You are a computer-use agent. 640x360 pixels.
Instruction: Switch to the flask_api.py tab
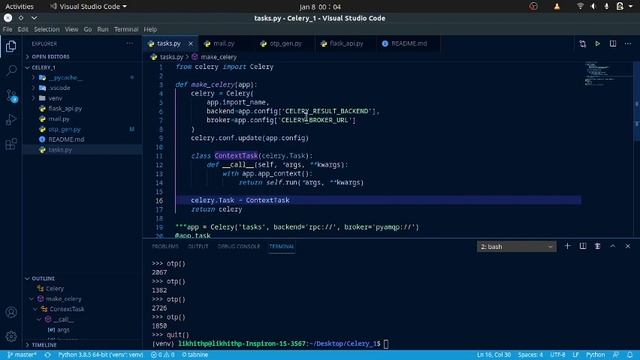[x=346, y=44]
